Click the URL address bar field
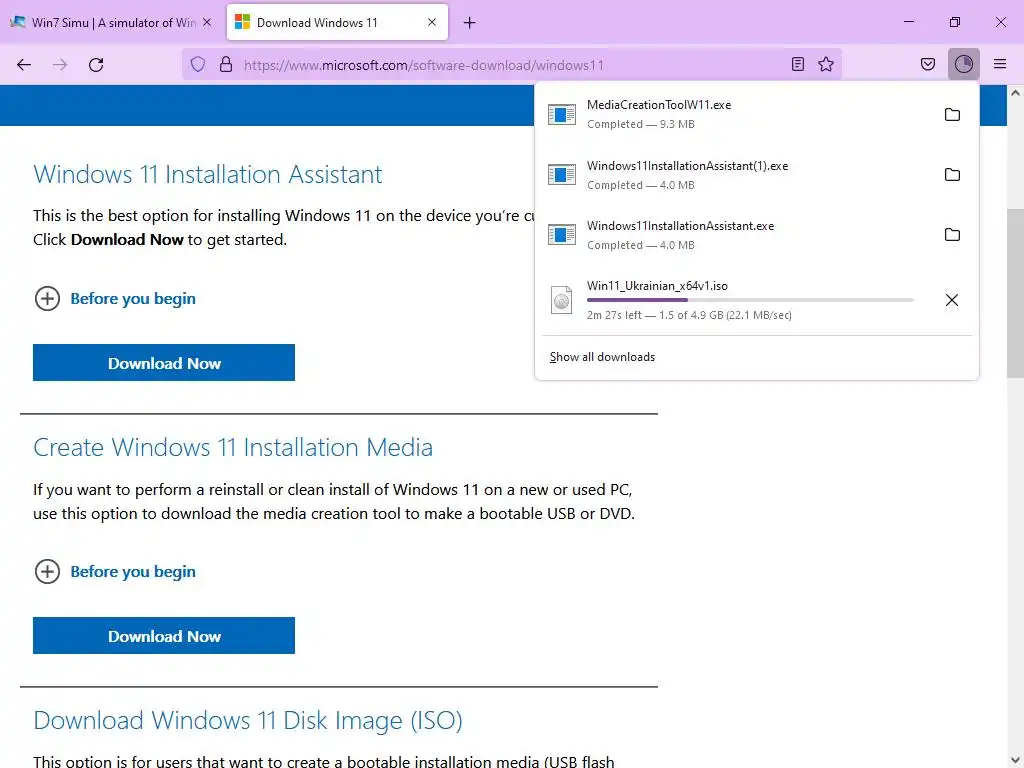Screen dimensions: 1024x768 click(512, 65)
